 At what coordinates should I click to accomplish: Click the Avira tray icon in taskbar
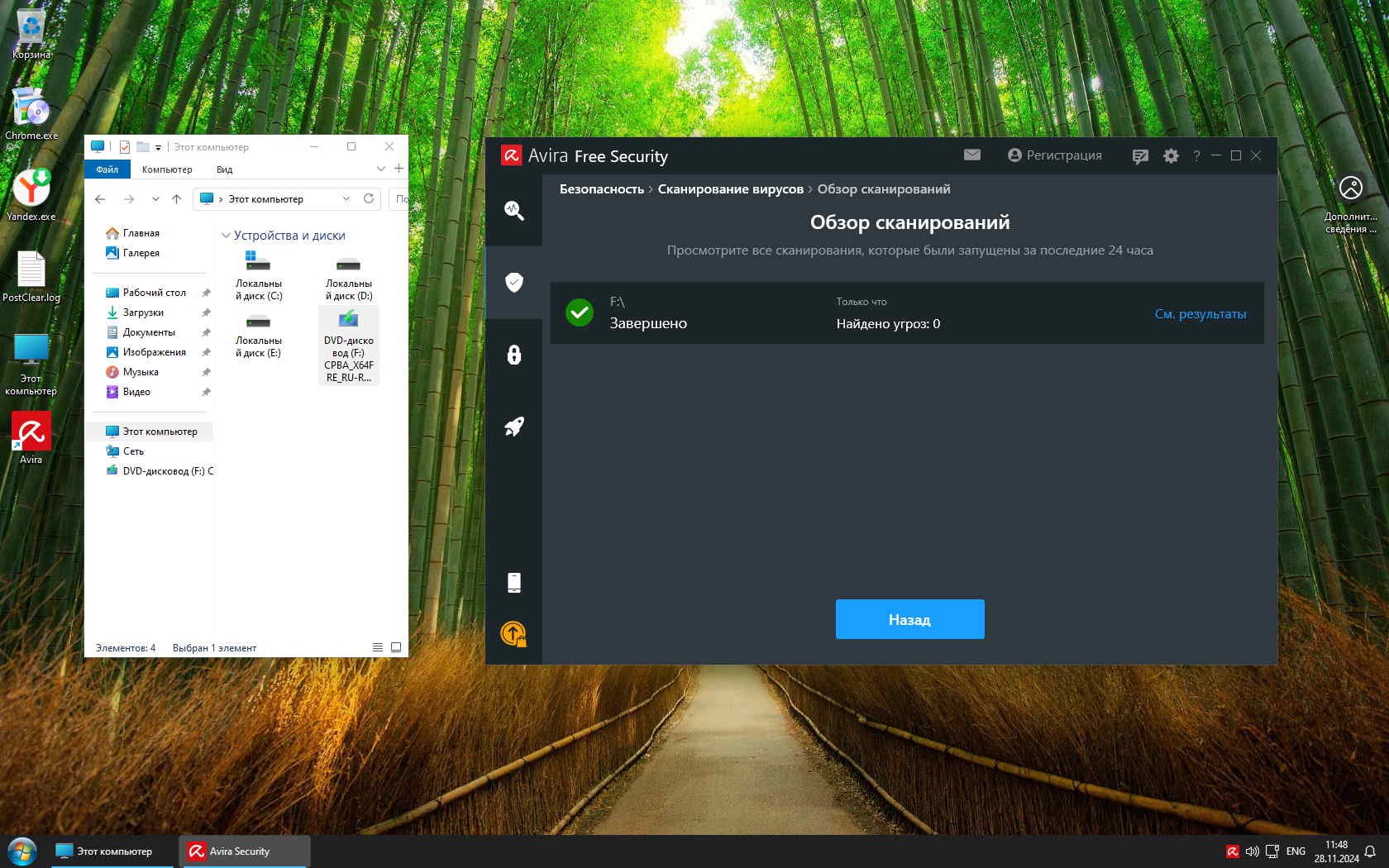click(1232, 851)
